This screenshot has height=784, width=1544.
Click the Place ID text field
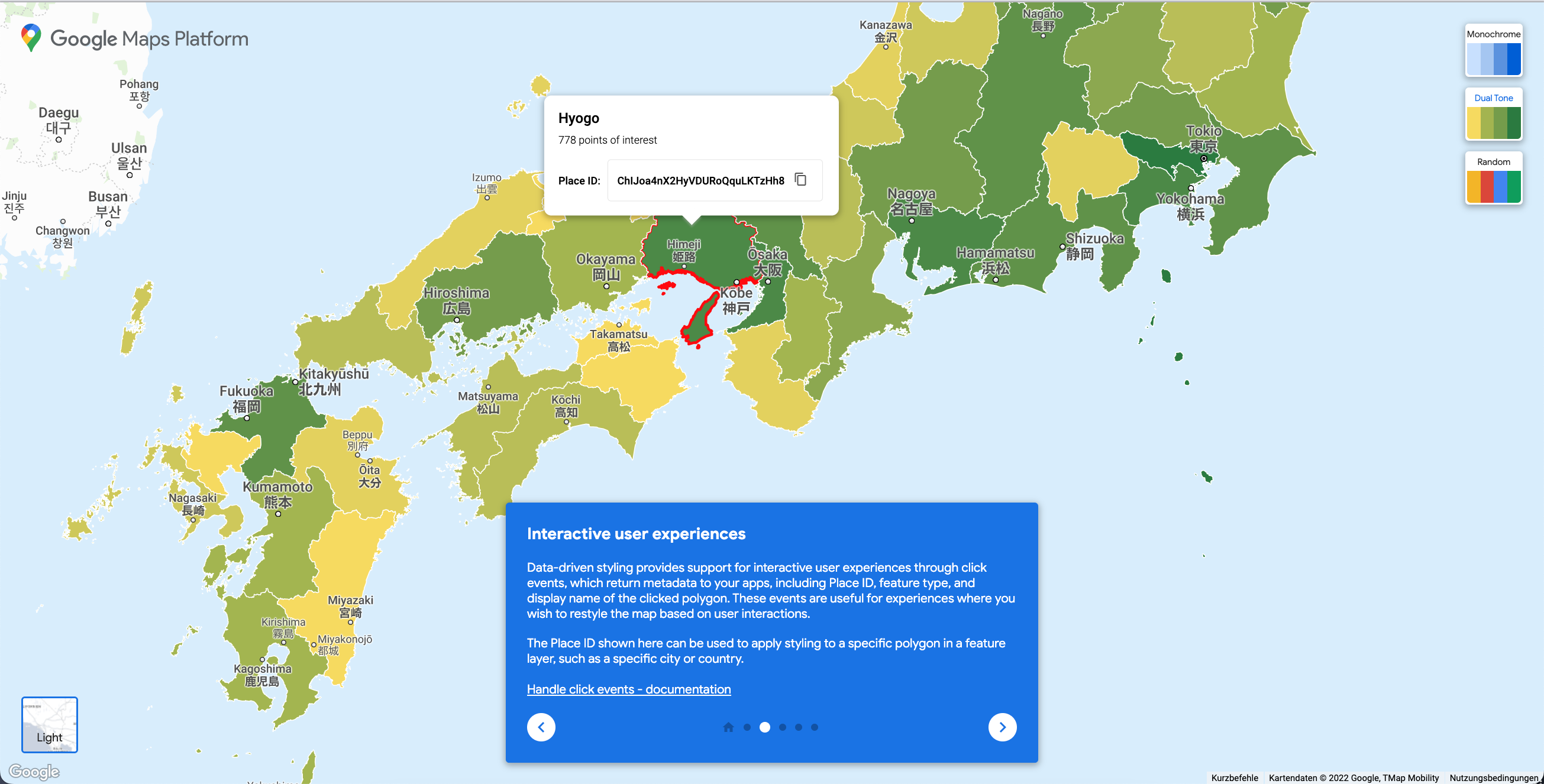click(700, 180)
